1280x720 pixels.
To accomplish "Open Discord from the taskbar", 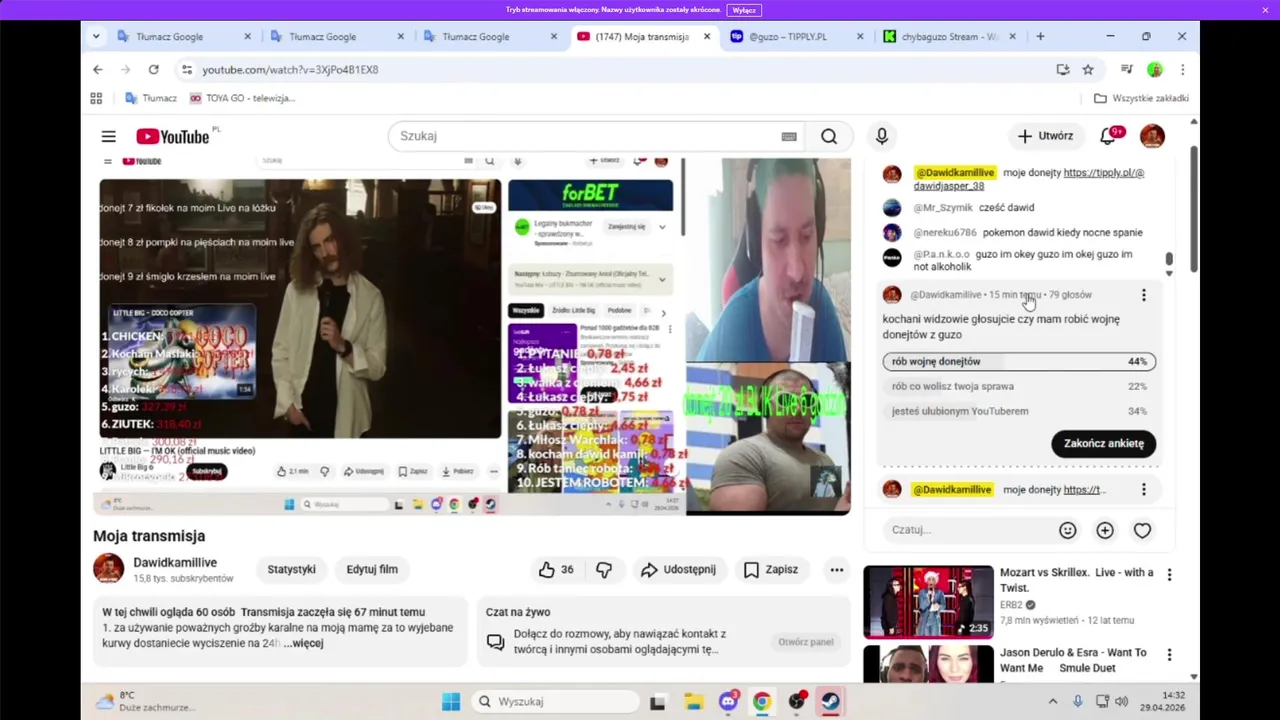I will click(x=728, y=701).
